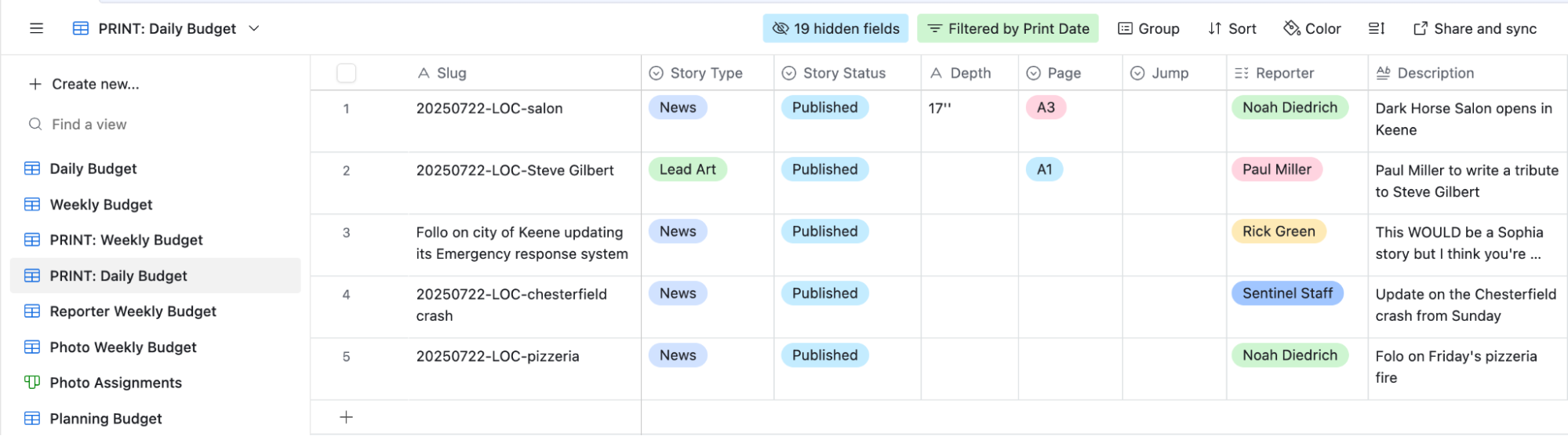Viewport: 1568px width, 436px height.
Task: Open the hamburger sidebar menu icon
Action: (36, 28)
